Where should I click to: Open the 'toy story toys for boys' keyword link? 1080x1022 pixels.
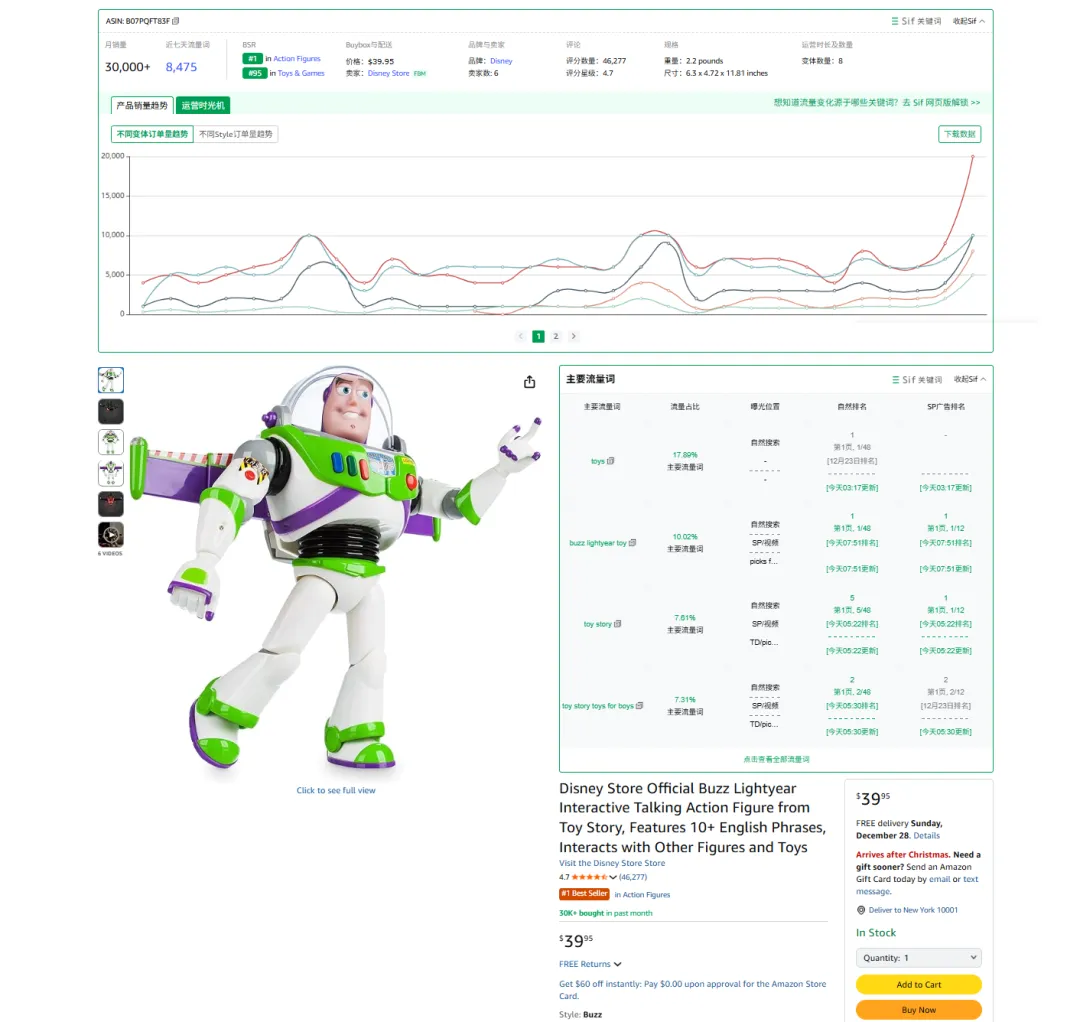(x=598, y=707)
